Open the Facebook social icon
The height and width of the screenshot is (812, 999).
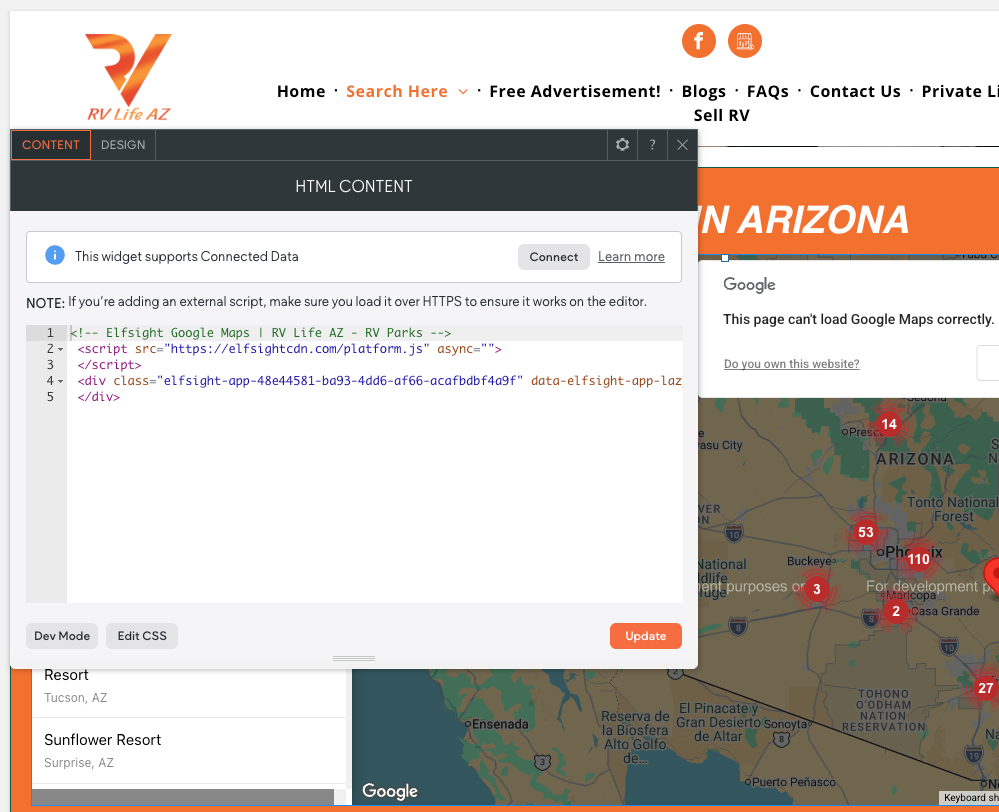698,41
